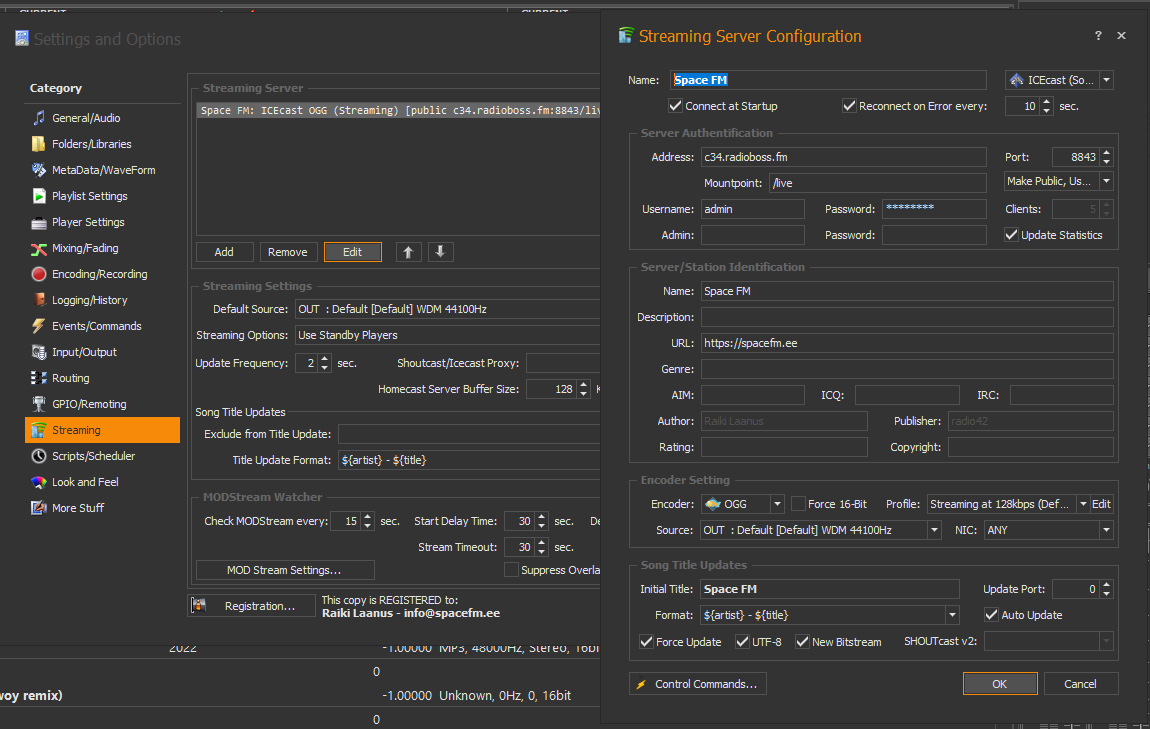The width and height of the screenshot is (1150, 729).
Task: Disable the Auto Update checkbox
Action: point(992,615)
